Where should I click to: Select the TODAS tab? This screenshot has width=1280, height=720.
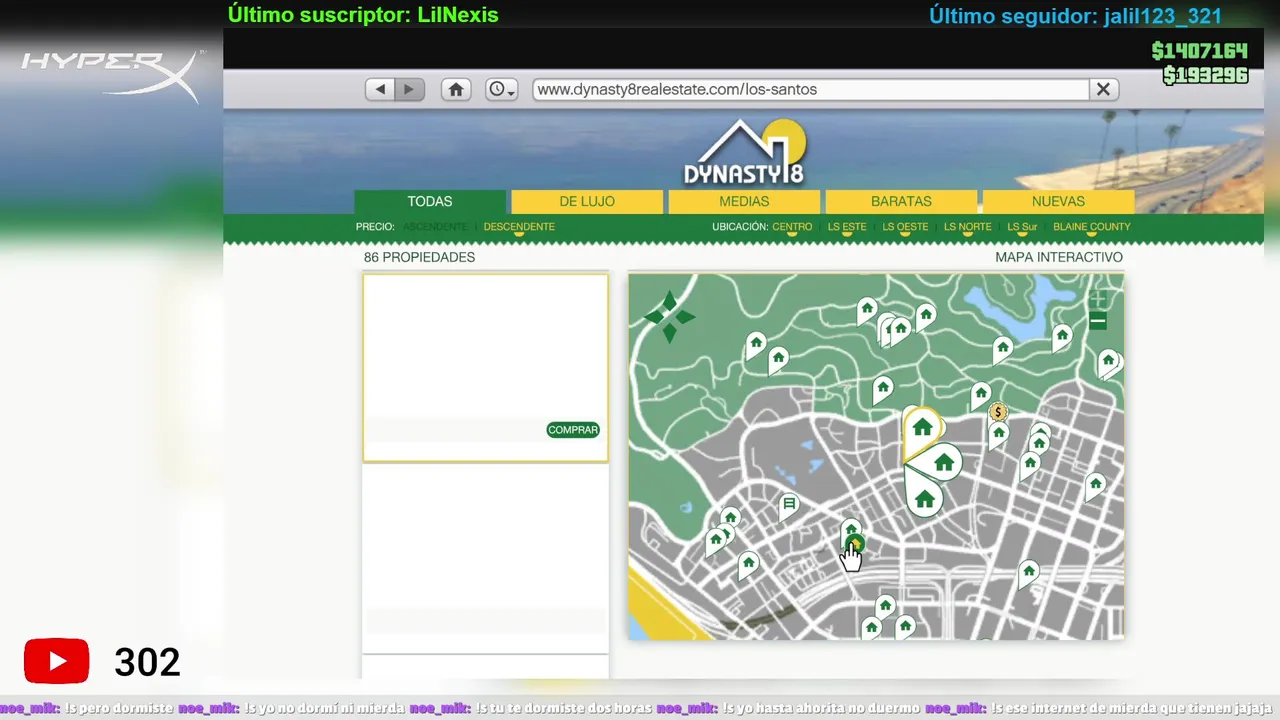pyautogui.click(x=430, y=201)
